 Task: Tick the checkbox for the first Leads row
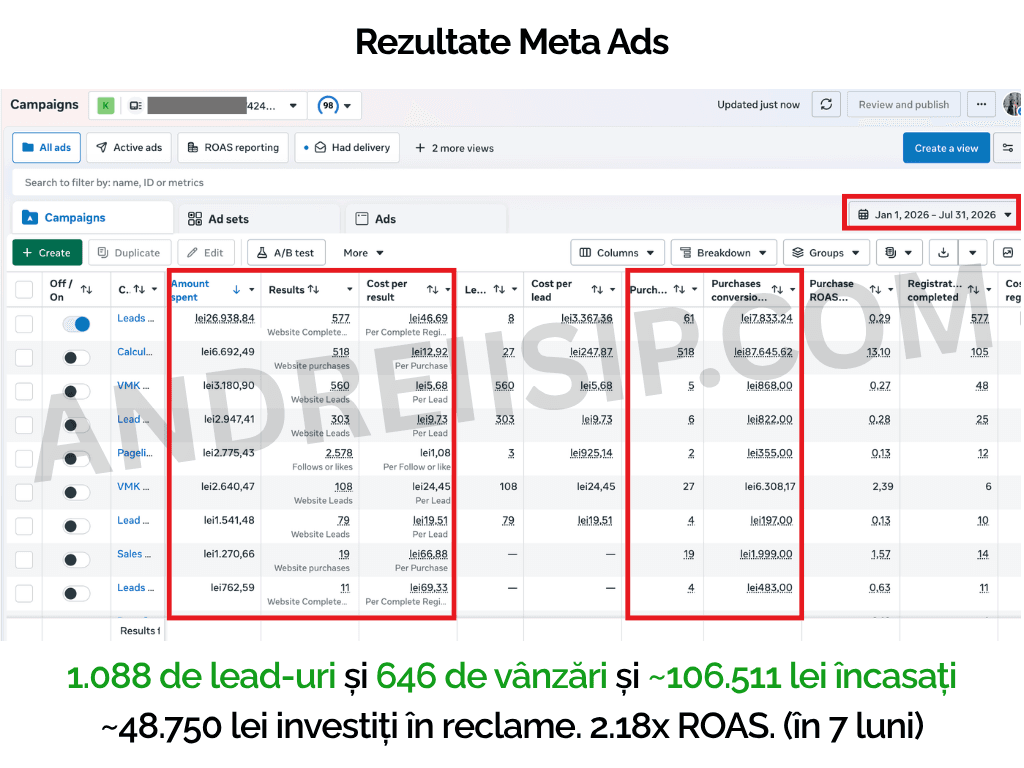[x=24, y=324]
